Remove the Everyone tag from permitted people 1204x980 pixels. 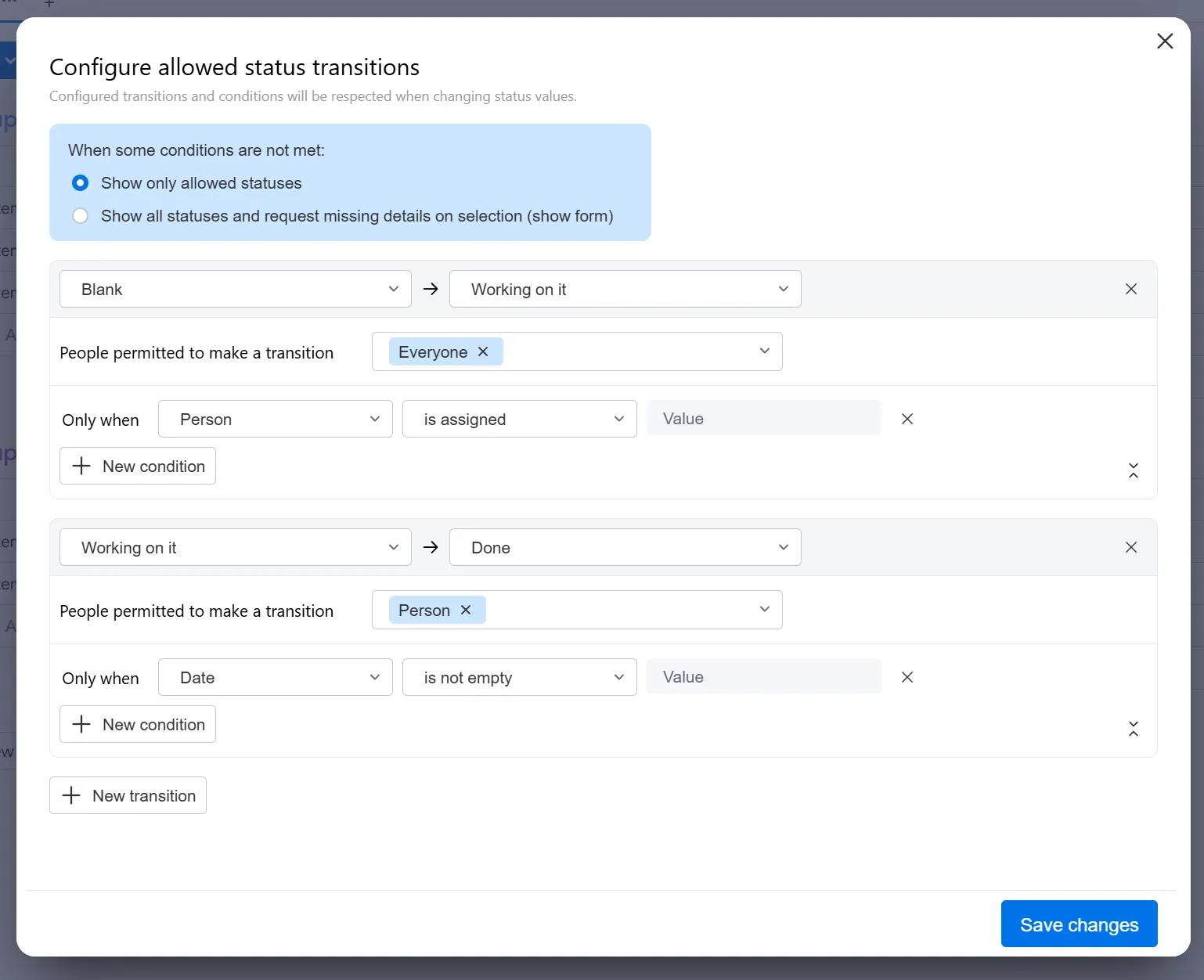(x=483, y=352)
